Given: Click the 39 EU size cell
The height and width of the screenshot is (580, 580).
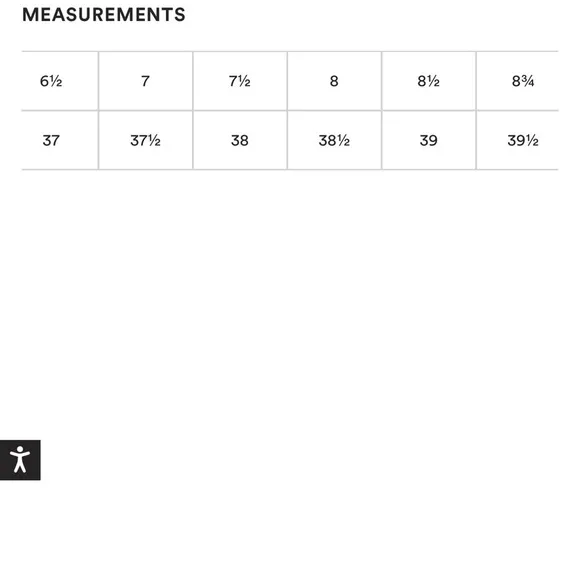Looking at the screenshot, I should click(x=428, y=141).
